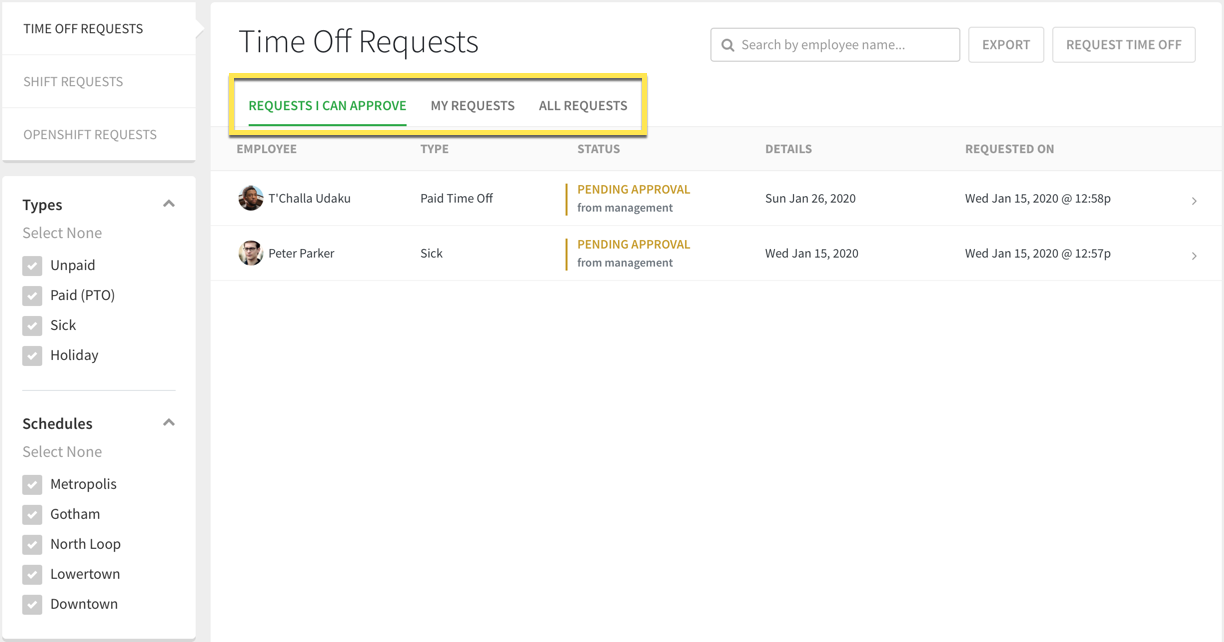
Task: Collapse the Schedules filter section
Action: click(x=169, y=422)
